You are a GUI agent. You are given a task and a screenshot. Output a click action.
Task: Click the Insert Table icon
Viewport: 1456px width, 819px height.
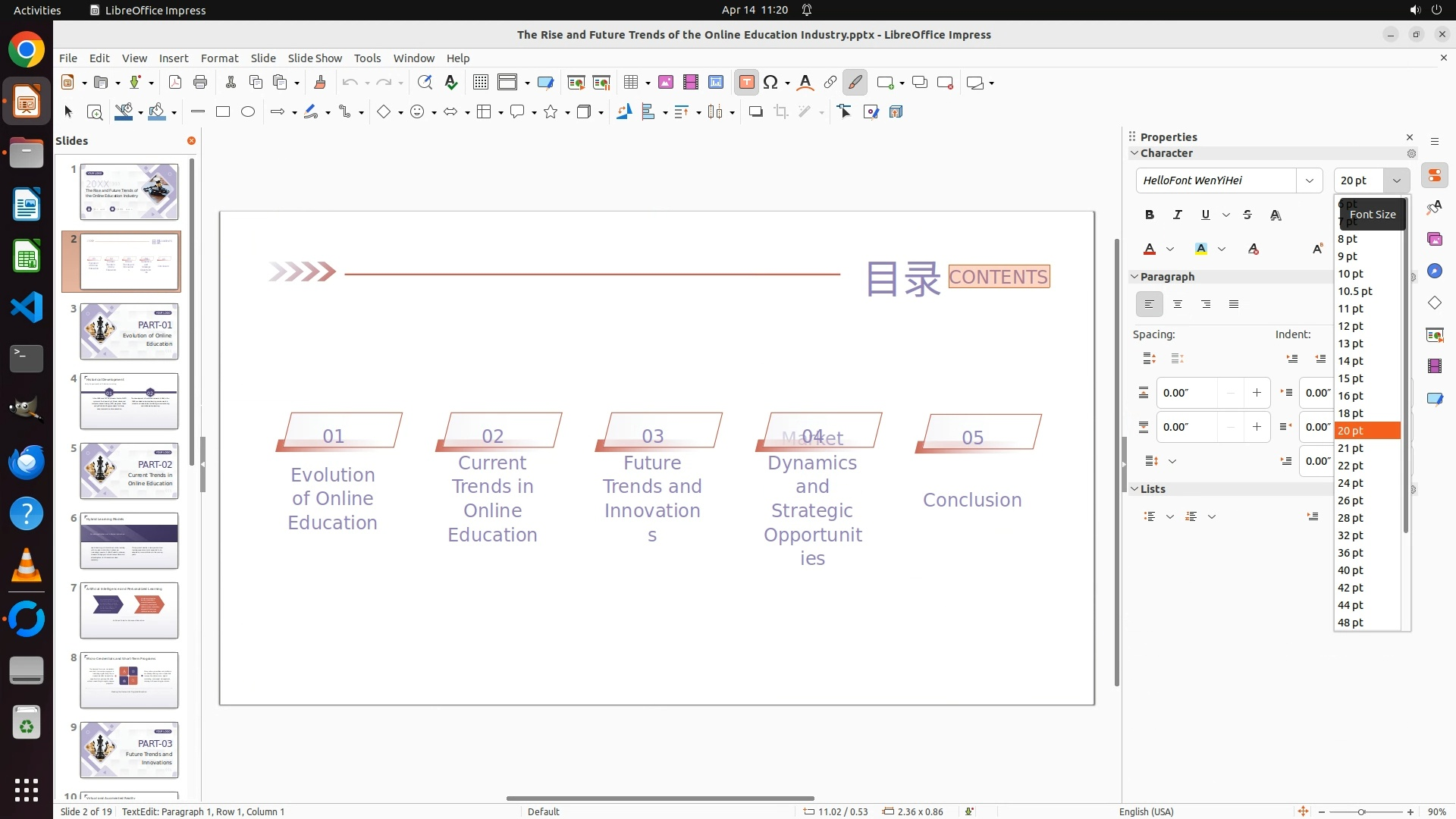coord(631,83)
